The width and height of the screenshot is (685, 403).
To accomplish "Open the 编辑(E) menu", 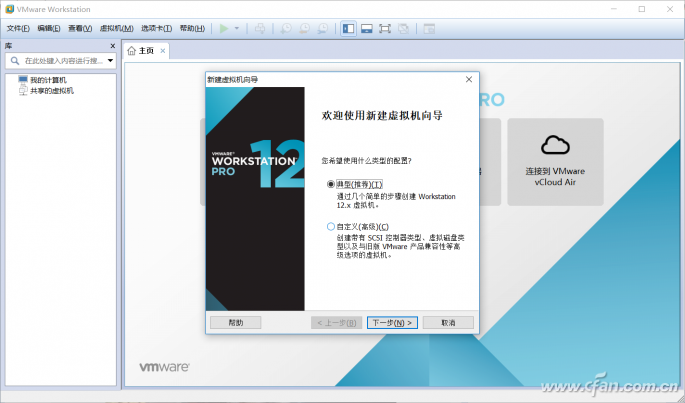I will pyautogui.click(x=48, y=28).
